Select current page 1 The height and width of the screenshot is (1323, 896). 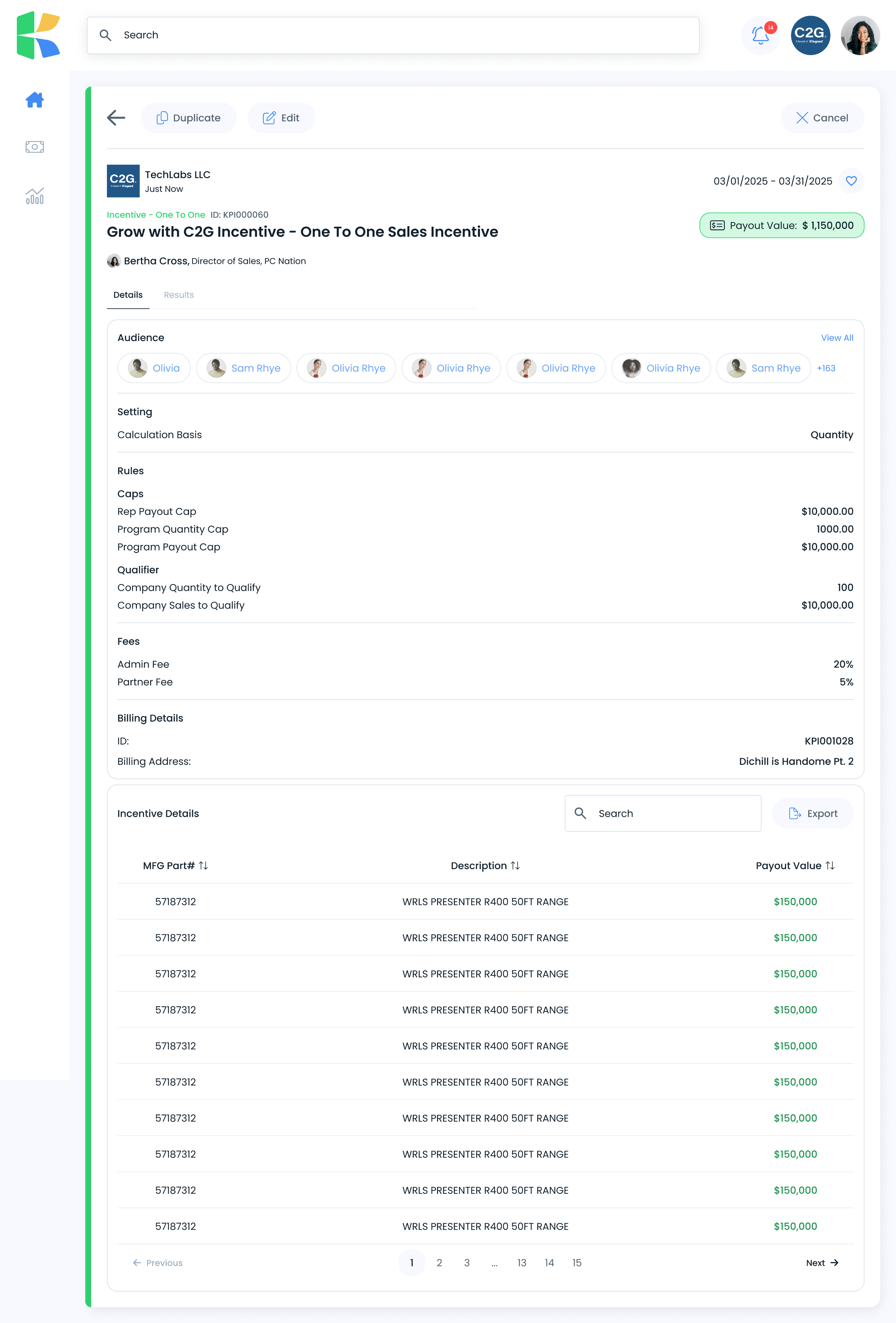pos(412,1263)
